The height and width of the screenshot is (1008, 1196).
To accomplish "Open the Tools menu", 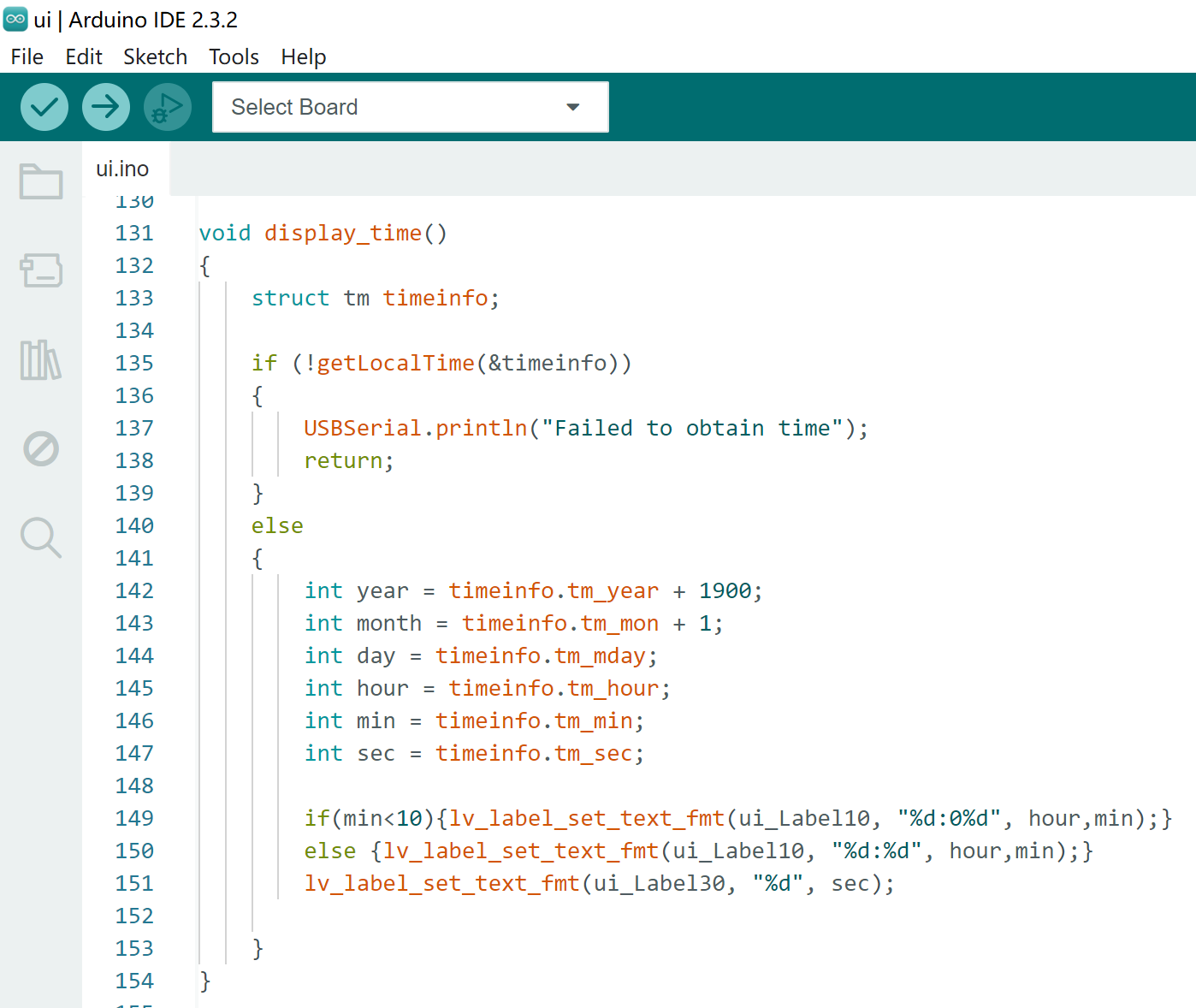I will [234, 56].
